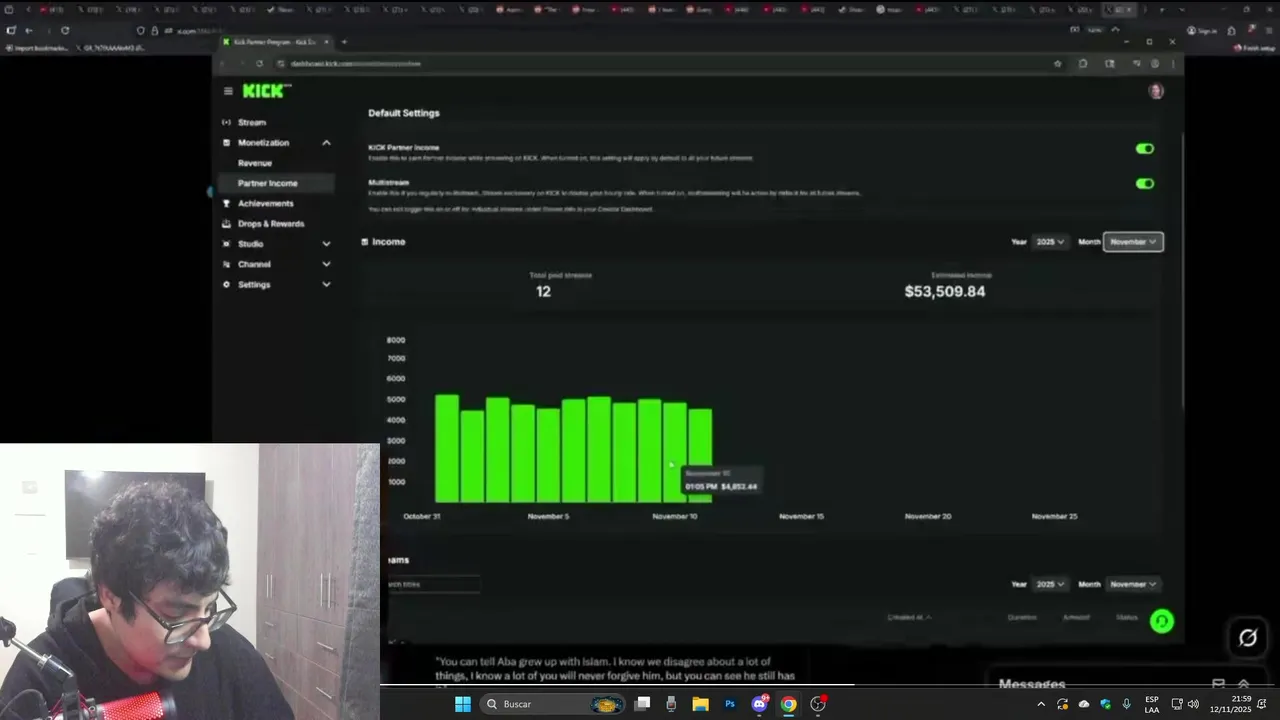
Task: Click the Amount column header
Action: [1076, 617]
